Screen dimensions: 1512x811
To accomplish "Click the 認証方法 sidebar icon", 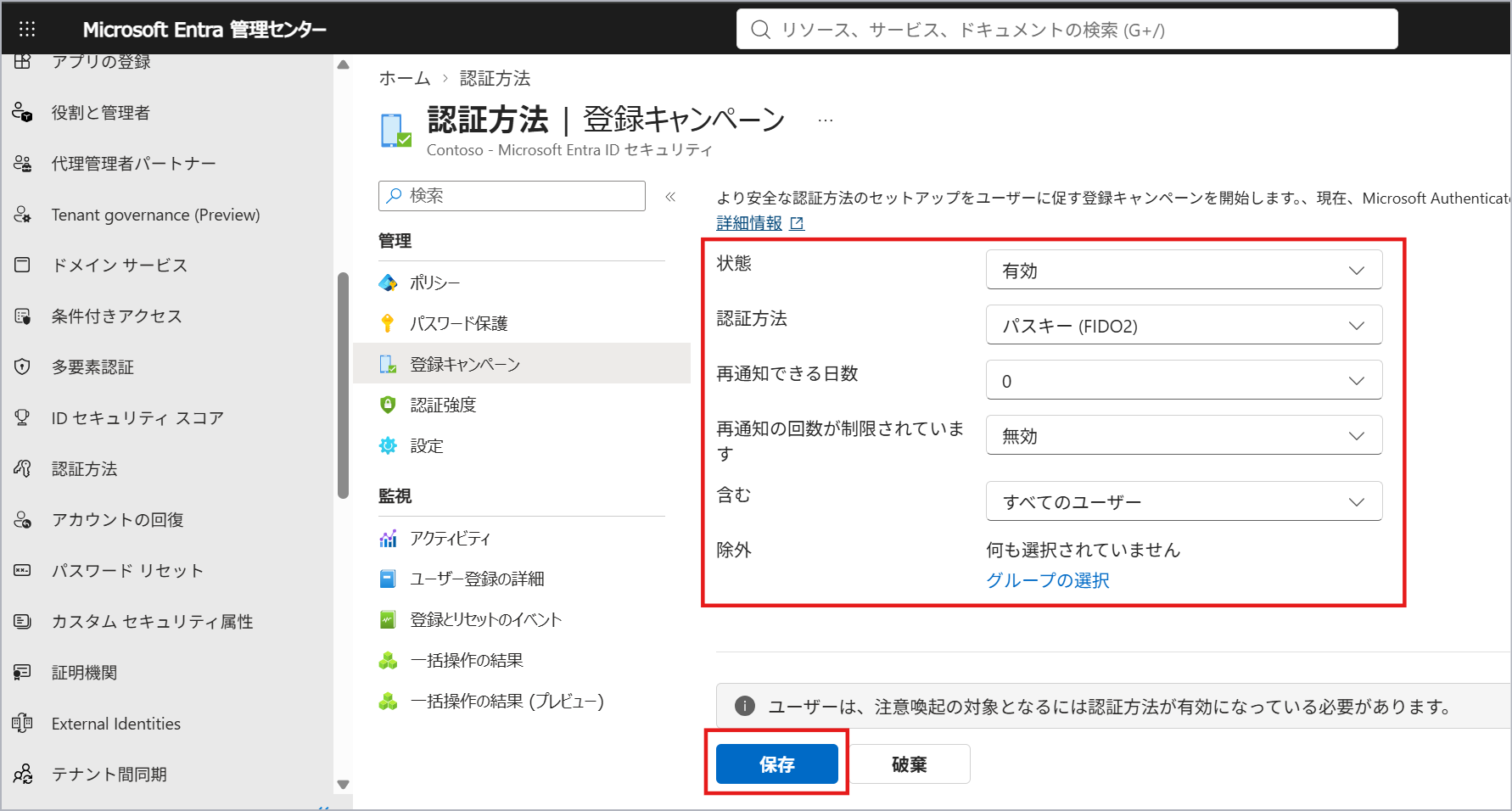I will (x=23, y=468).
